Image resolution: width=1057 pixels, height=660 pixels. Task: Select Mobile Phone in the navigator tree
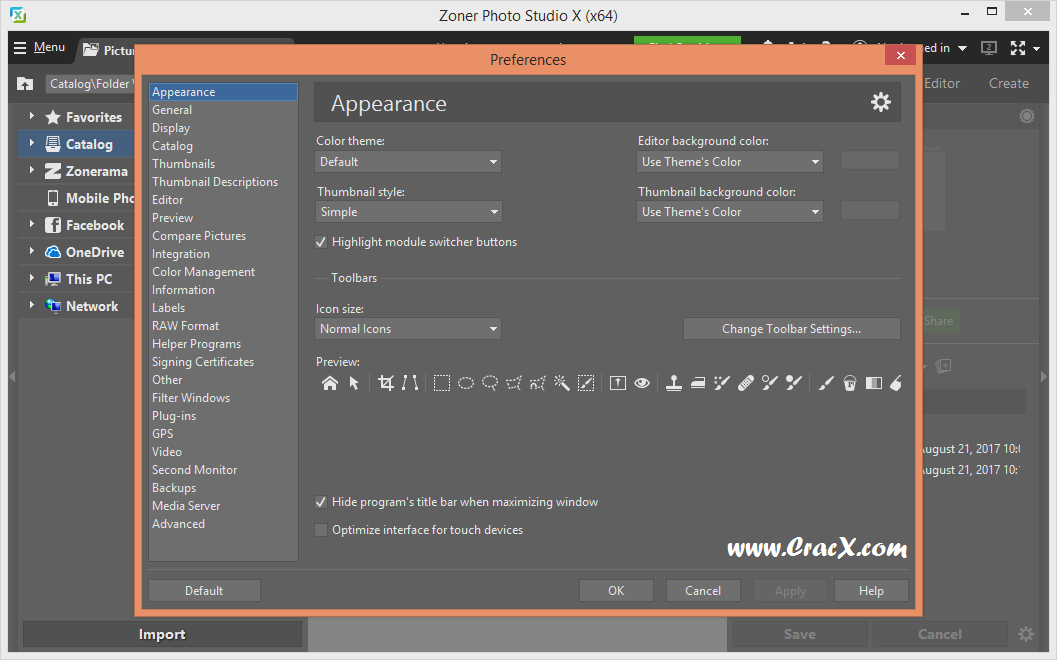90,198
